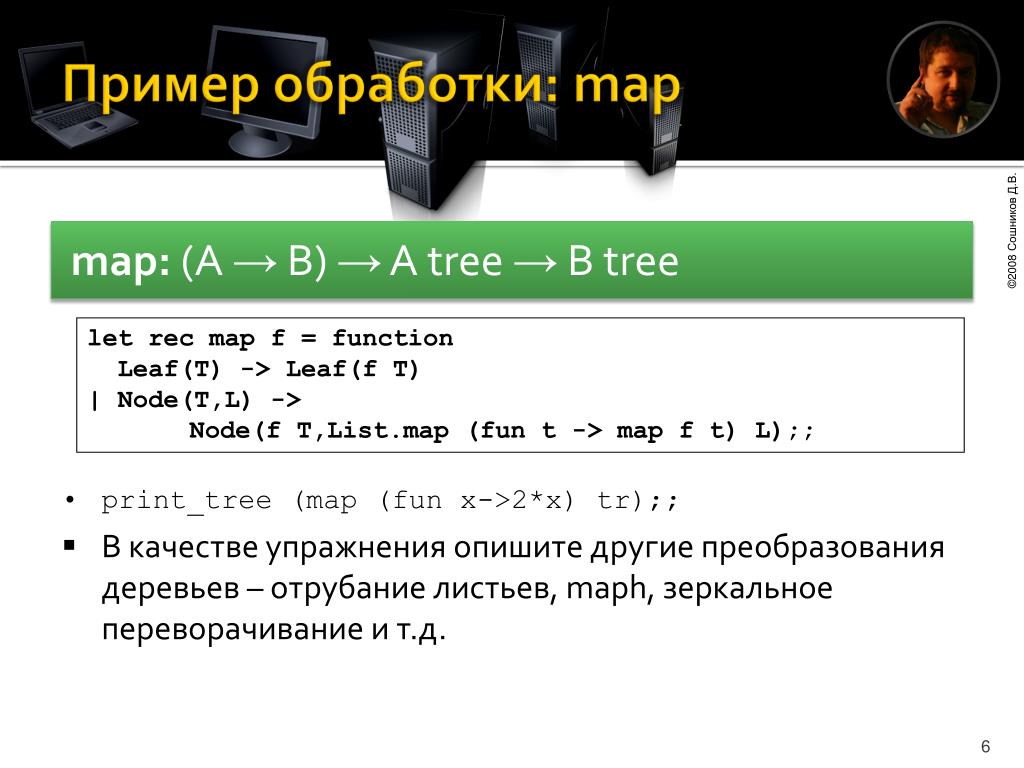This screenshot has width=1024, height=768.
Task: Click the code line "| Node(T,L) ->"
Action: (195, 400)
